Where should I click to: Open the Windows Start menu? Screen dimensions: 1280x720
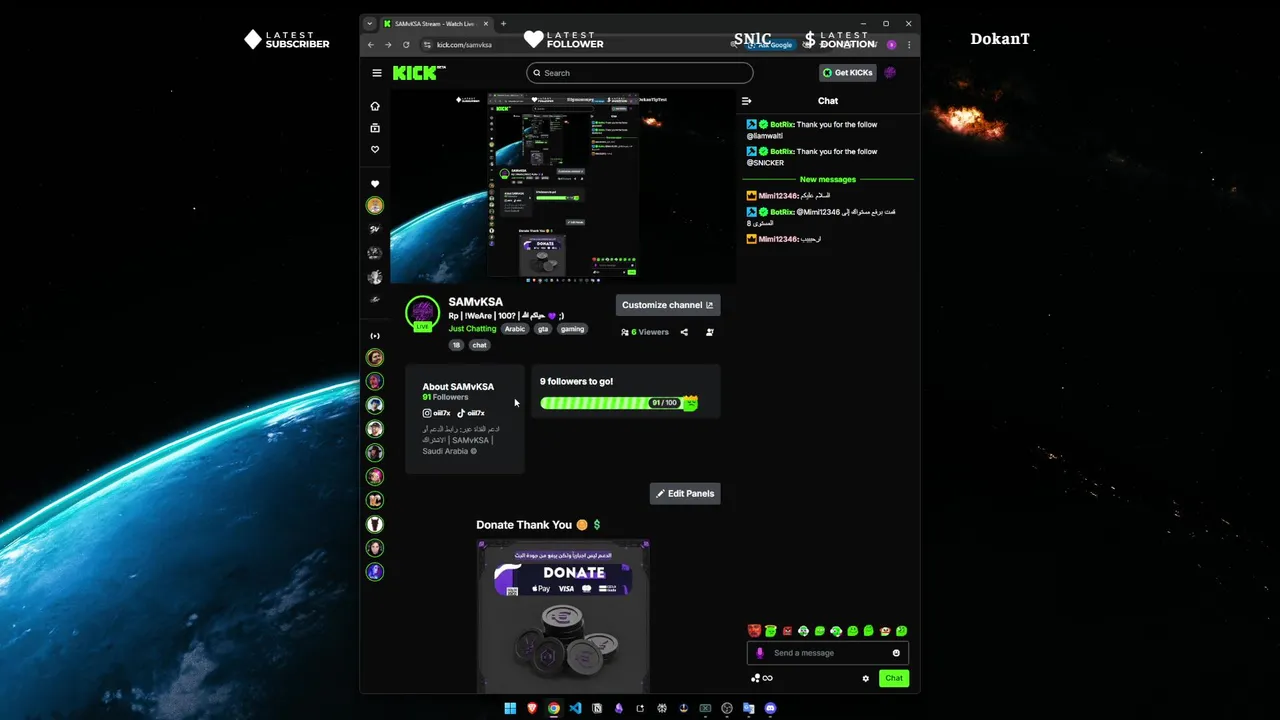pos(510,708)
